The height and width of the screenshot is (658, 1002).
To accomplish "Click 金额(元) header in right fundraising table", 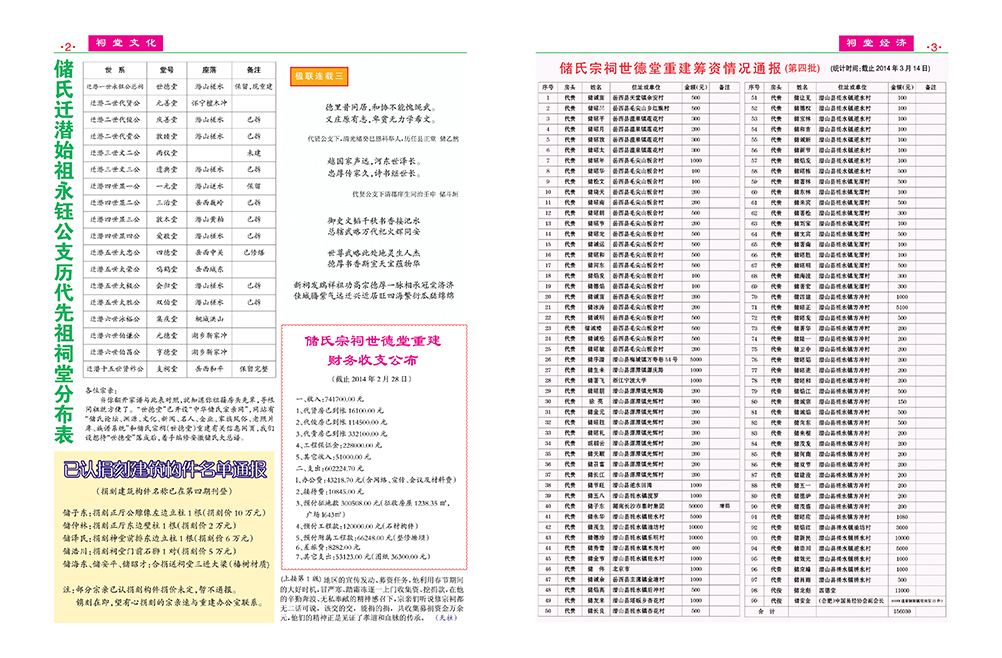I will click(902, 88).
